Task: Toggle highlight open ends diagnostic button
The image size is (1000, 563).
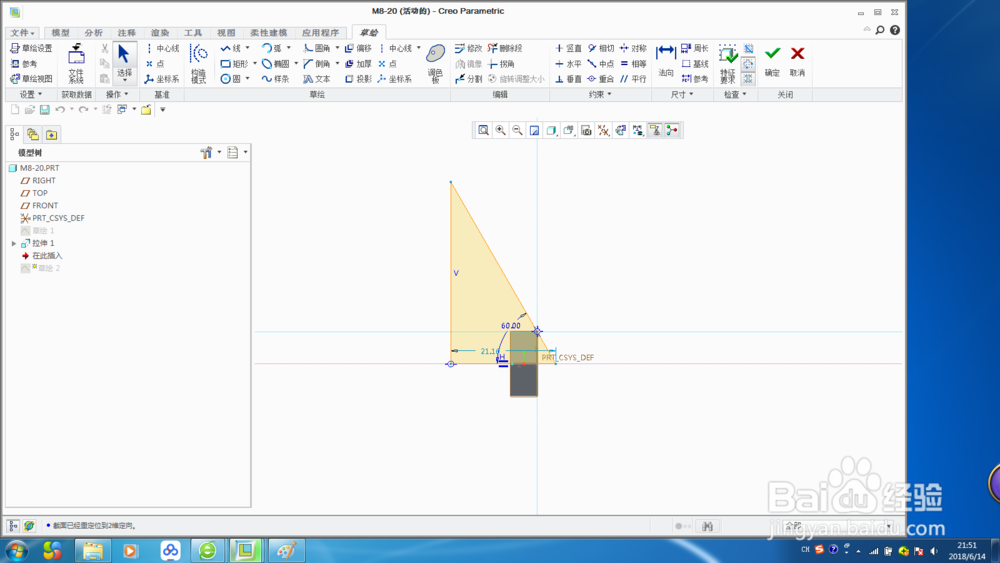Action: pos(748,64)
